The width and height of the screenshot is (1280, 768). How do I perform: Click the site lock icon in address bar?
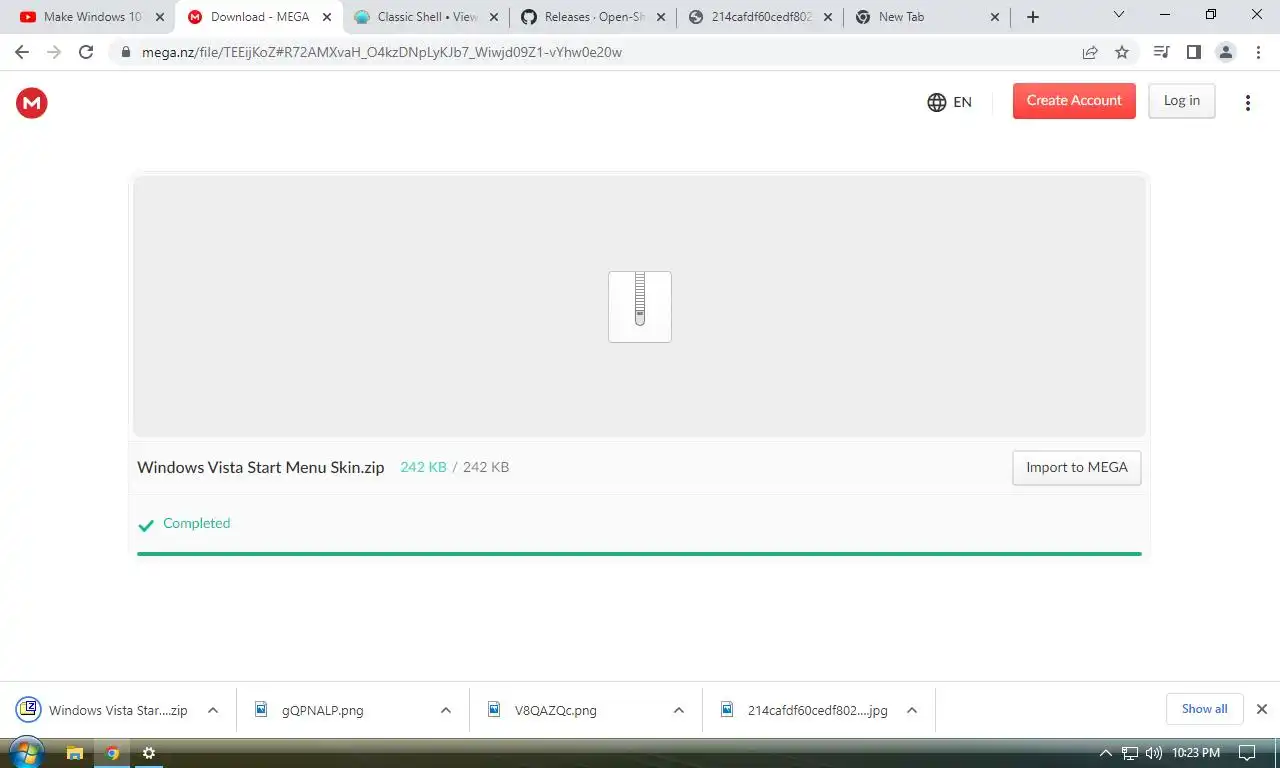[x=126, y=52]
